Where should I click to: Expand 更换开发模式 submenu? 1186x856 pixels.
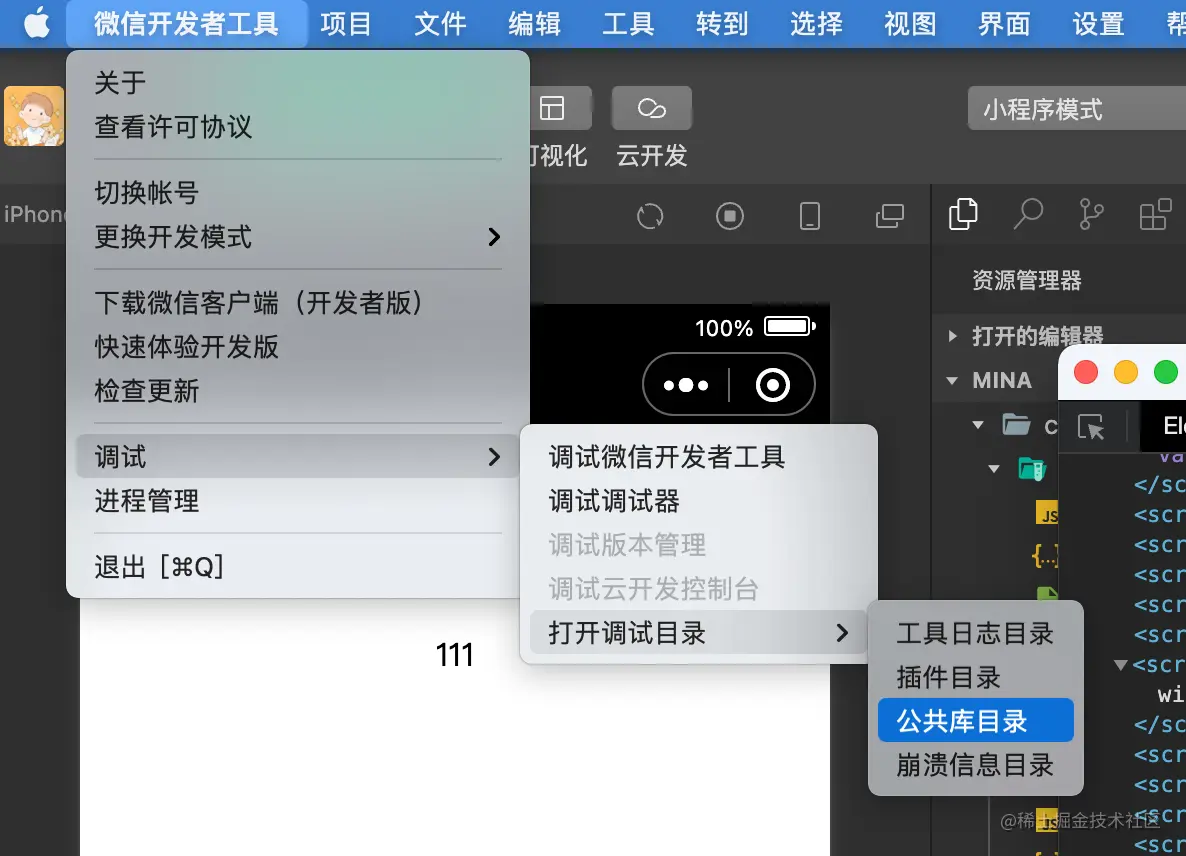pos(298,237)
